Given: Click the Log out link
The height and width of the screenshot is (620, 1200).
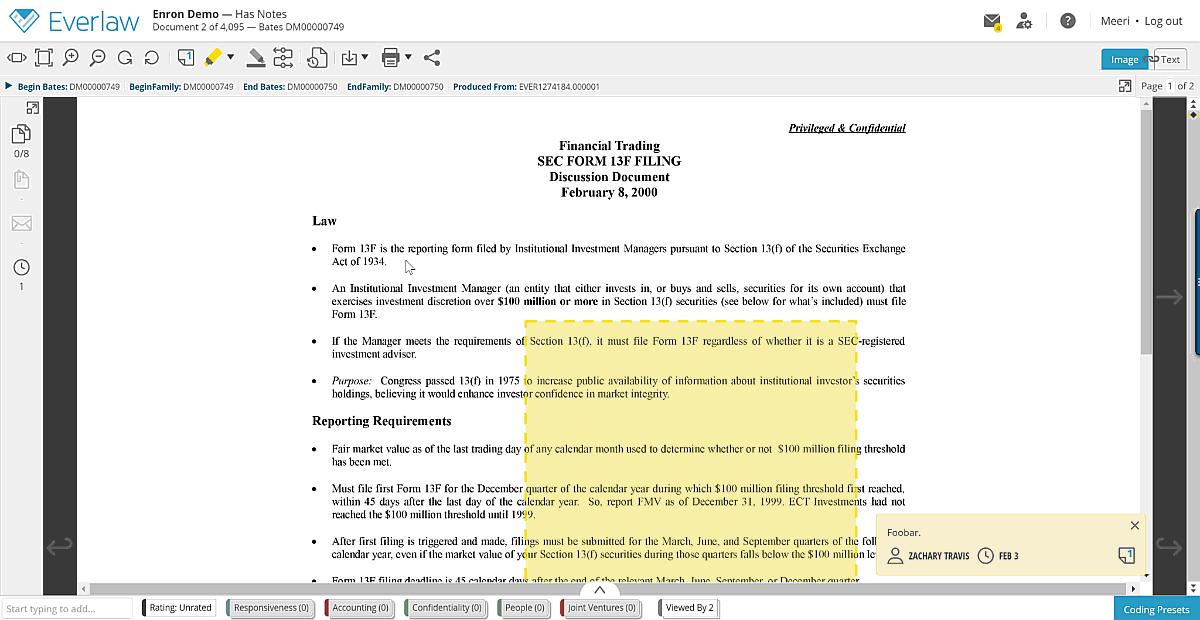Looking at the screenshot, I should [x=1163, y=20].
